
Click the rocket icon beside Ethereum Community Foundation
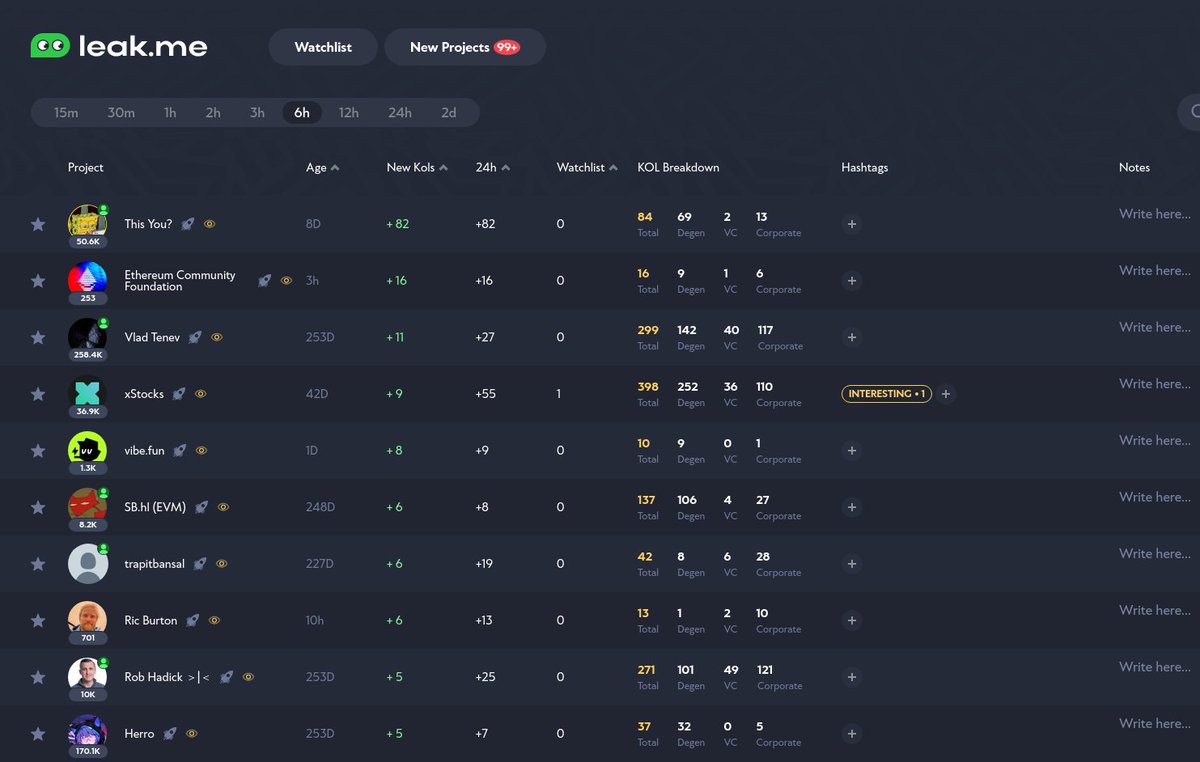(x=264, y=281)
